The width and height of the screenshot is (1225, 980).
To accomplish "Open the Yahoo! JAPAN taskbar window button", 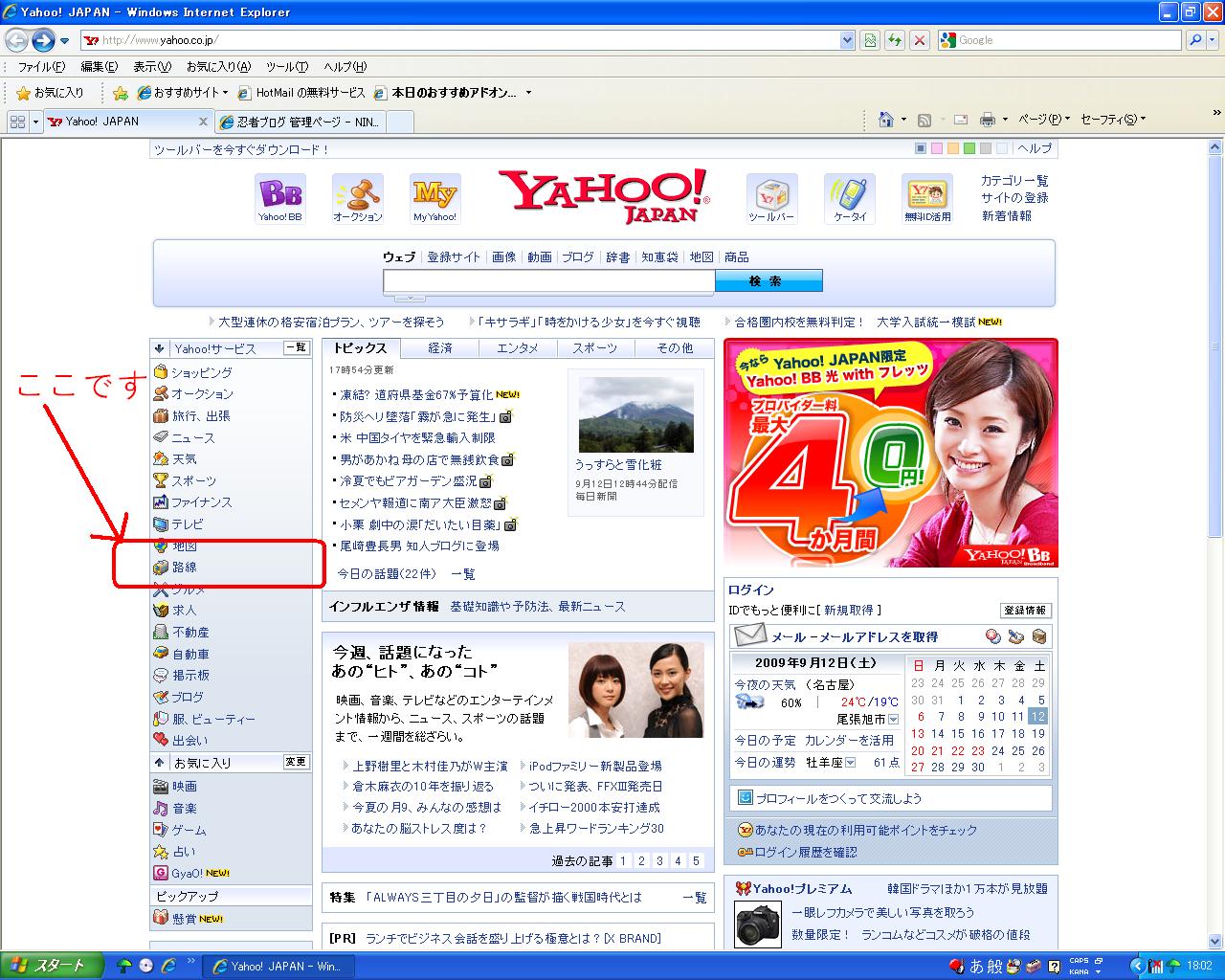I will click(x=278, y=966).
